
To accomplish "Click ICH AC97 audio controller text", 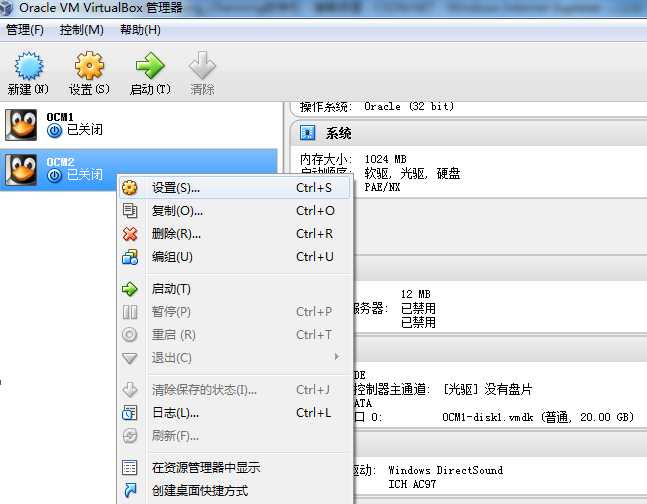I will pyautogui.click(x=412, y=484).
